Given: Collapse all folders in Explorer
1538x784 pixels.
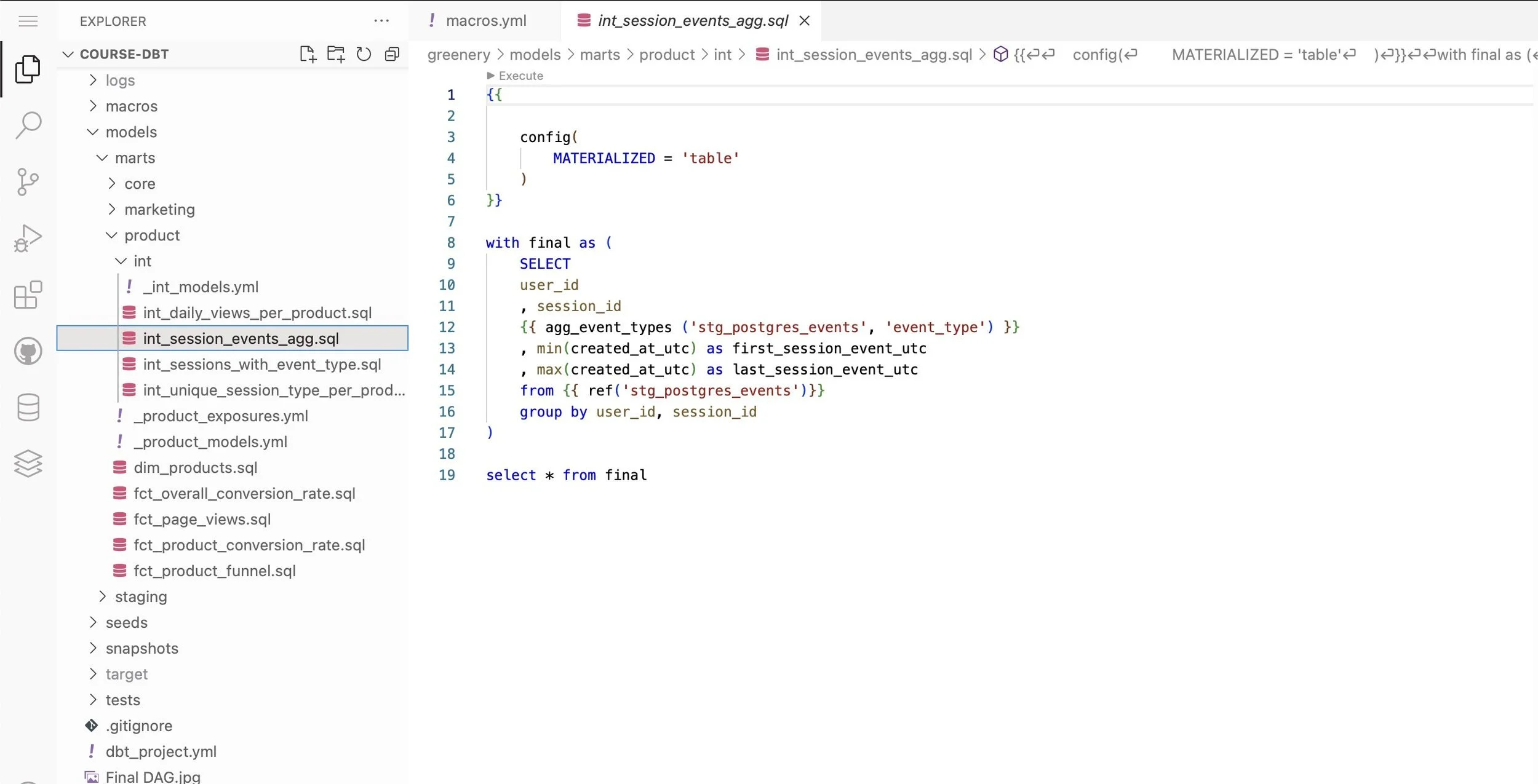Looking at the screenshot, I should pos(392,54).
